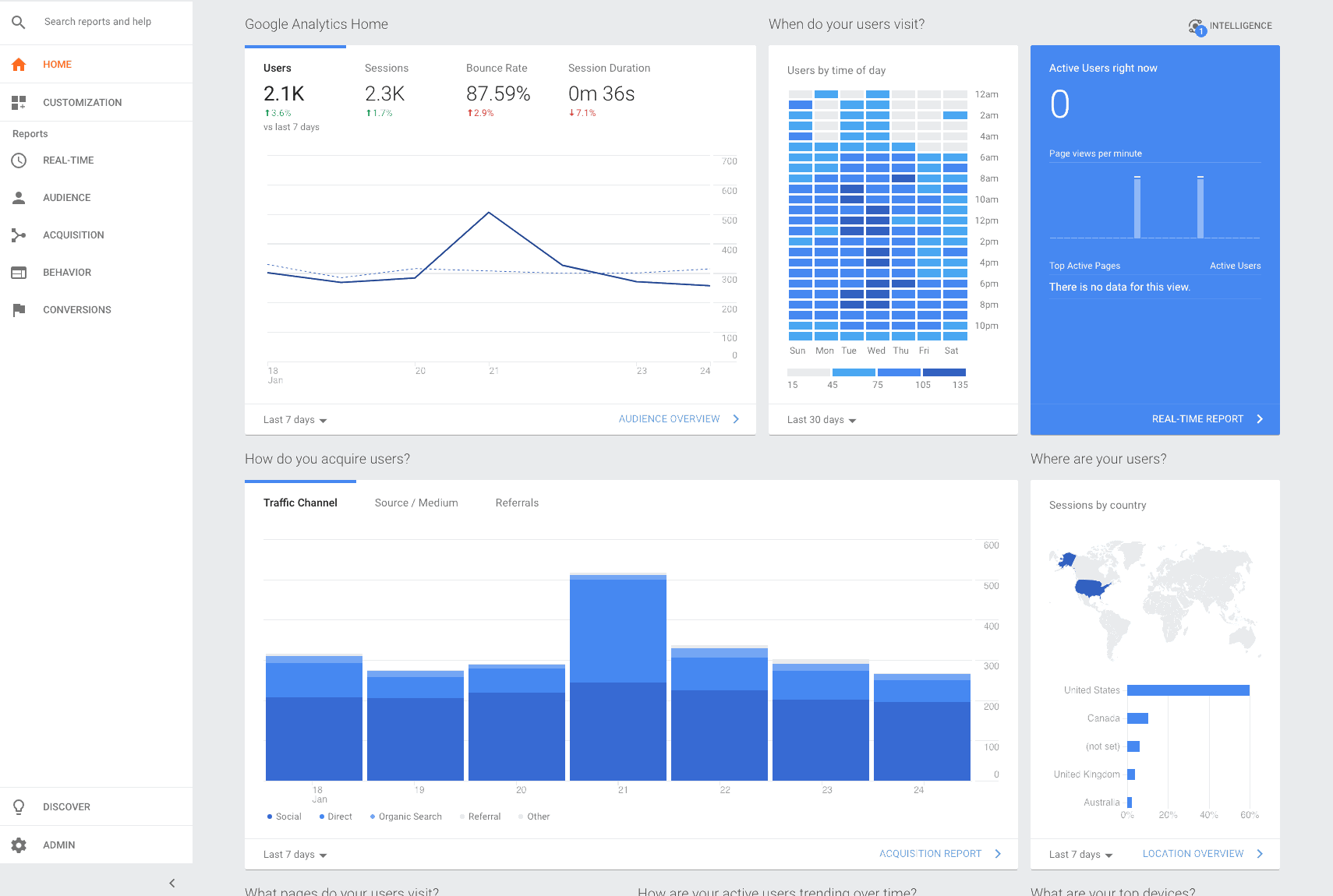Image resolution: width=1333 pixels, height=896 pixels.
Task: Toggle the Direct traffic legend
Action: [x=335, y=816]
